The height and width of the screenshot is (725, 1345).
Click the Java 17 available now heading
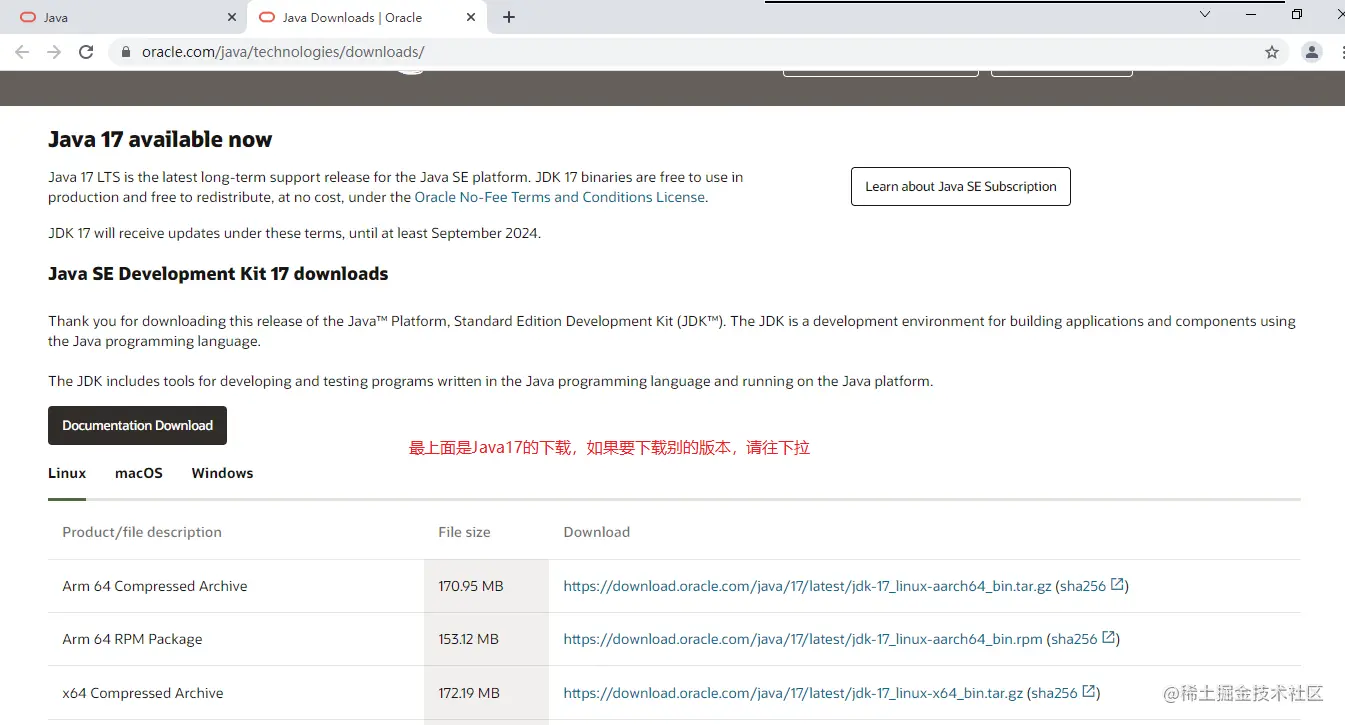tap(160, 140)
